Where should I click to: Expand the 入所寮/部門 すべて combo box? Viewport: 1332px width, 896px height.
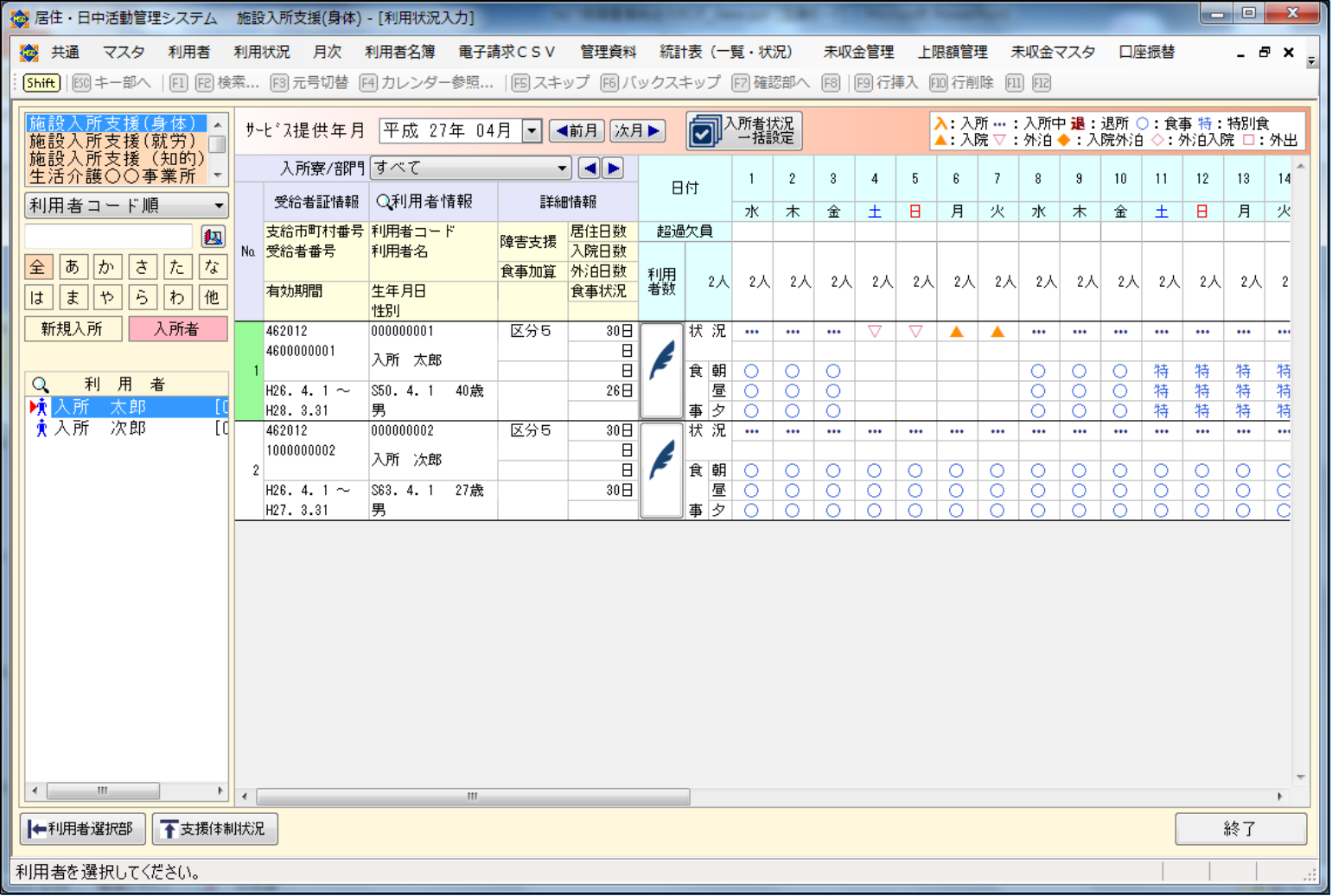[562, 168]
